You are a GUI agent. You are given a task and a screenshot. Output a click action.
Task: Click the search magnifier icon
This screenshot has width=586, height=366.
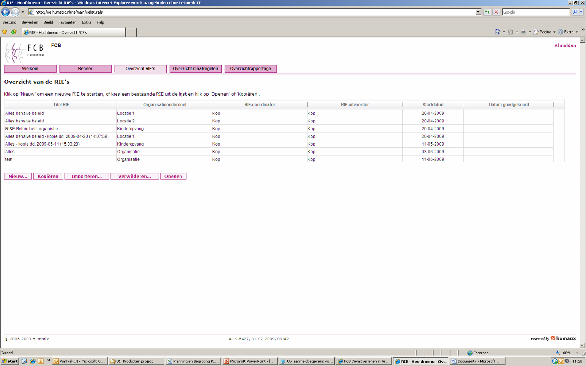575,12
